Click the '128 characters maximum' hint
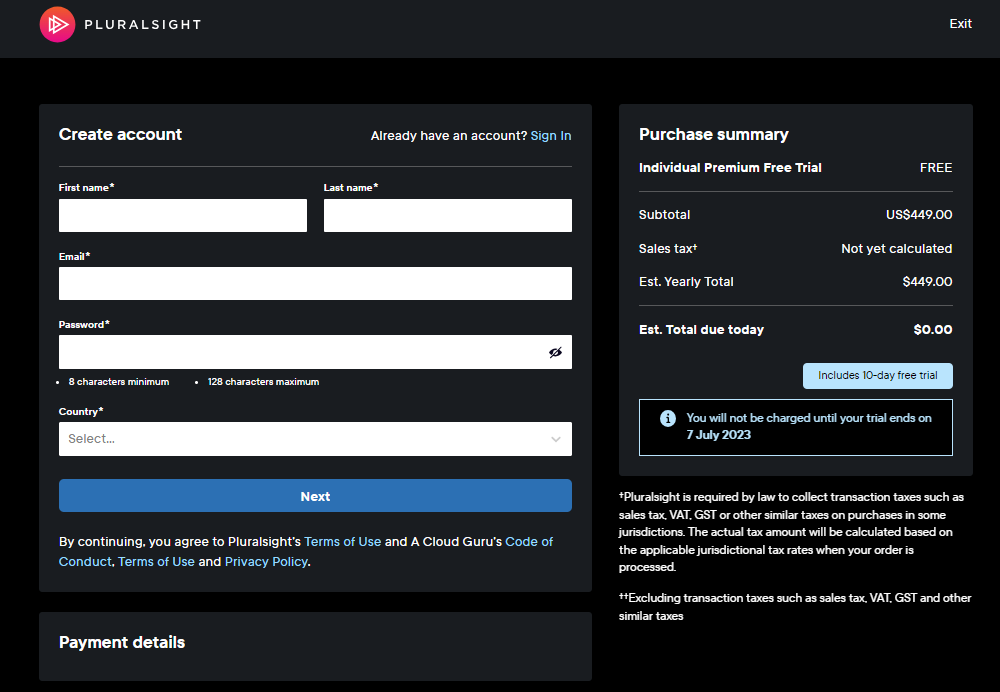The image size is (1000, 692). (x=263, y=381)
